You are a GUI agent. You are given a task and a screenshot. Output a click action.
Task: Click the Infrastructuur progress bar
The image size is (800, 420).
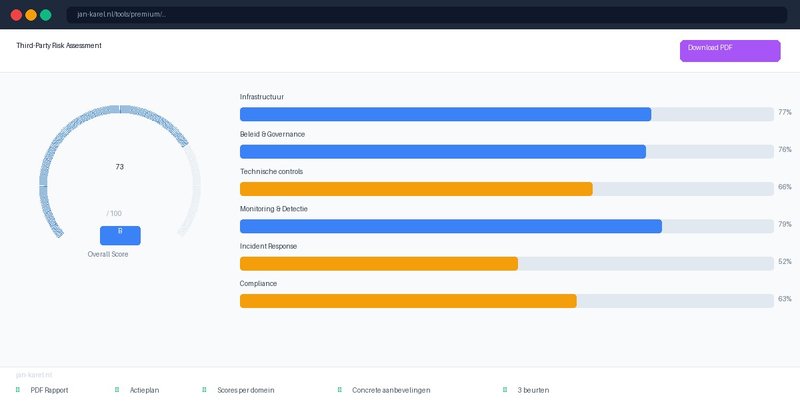[x=445, y=114]
